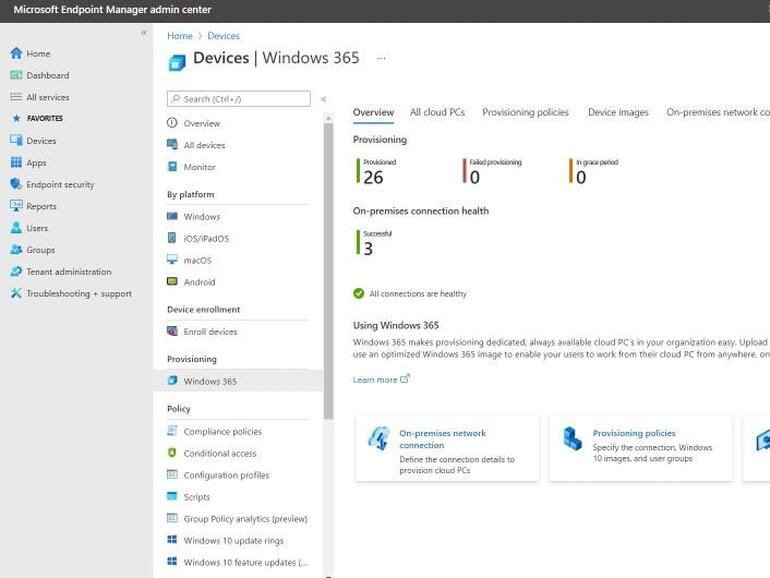Click the Android platform icon
The image size is (770, 578).
coord(172,281)
